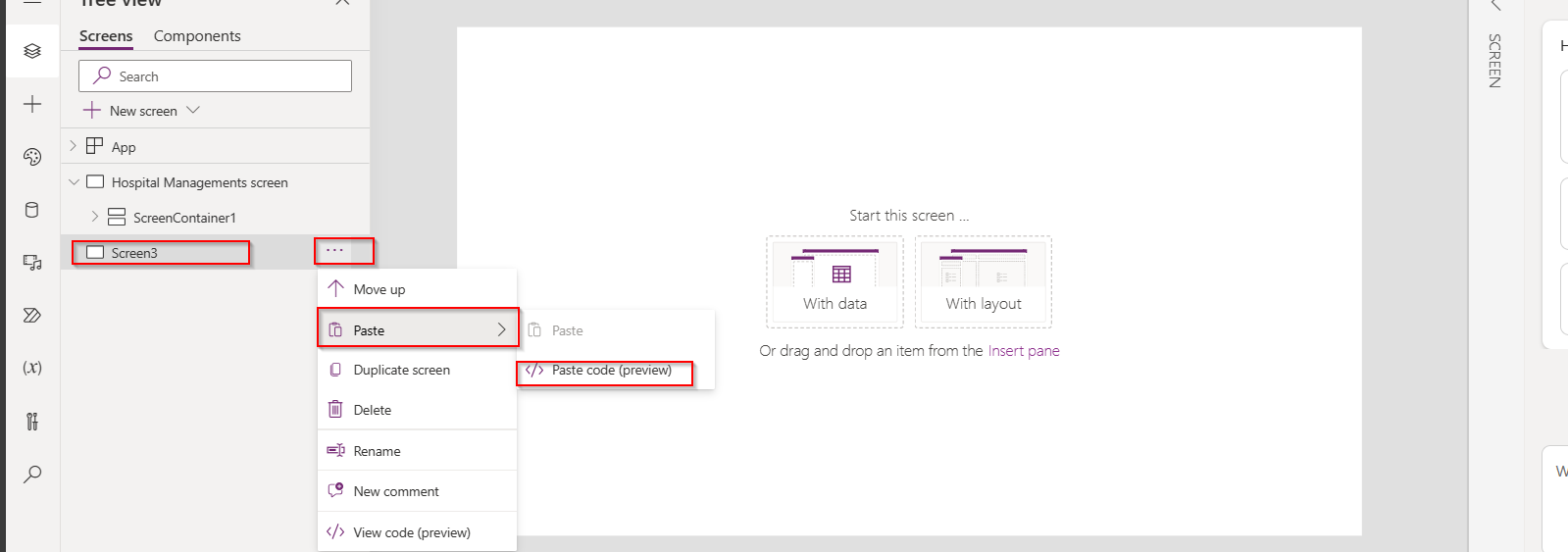1568x552 pixels.
Task: Open the Media icon in sidebar
Action: coord(32,263)
